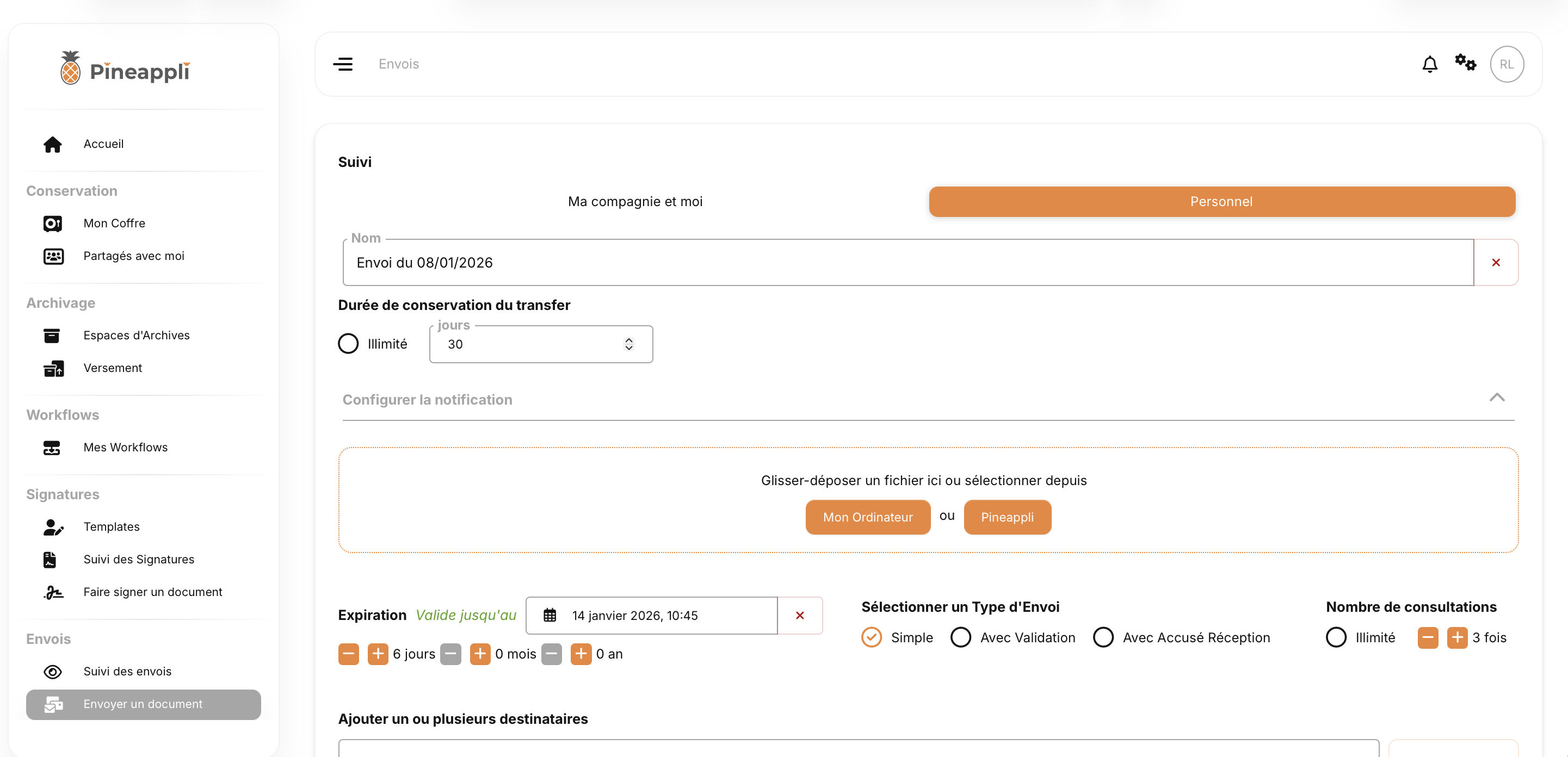Click the Mon Ordinateur button
Viewport: 1568px width, 757px height.
click(x=867, y=517)
